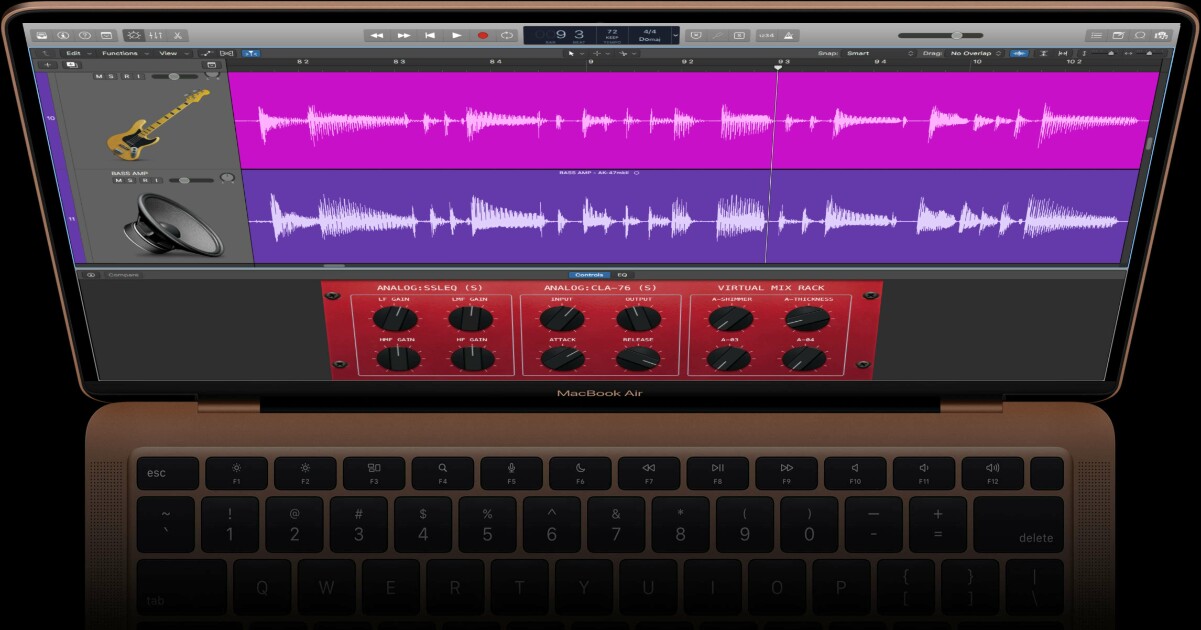Image resolution: width=1201 pixels, height=630 pixels.
Task: Click the bass guitar track icon
Action: point(158,124)
